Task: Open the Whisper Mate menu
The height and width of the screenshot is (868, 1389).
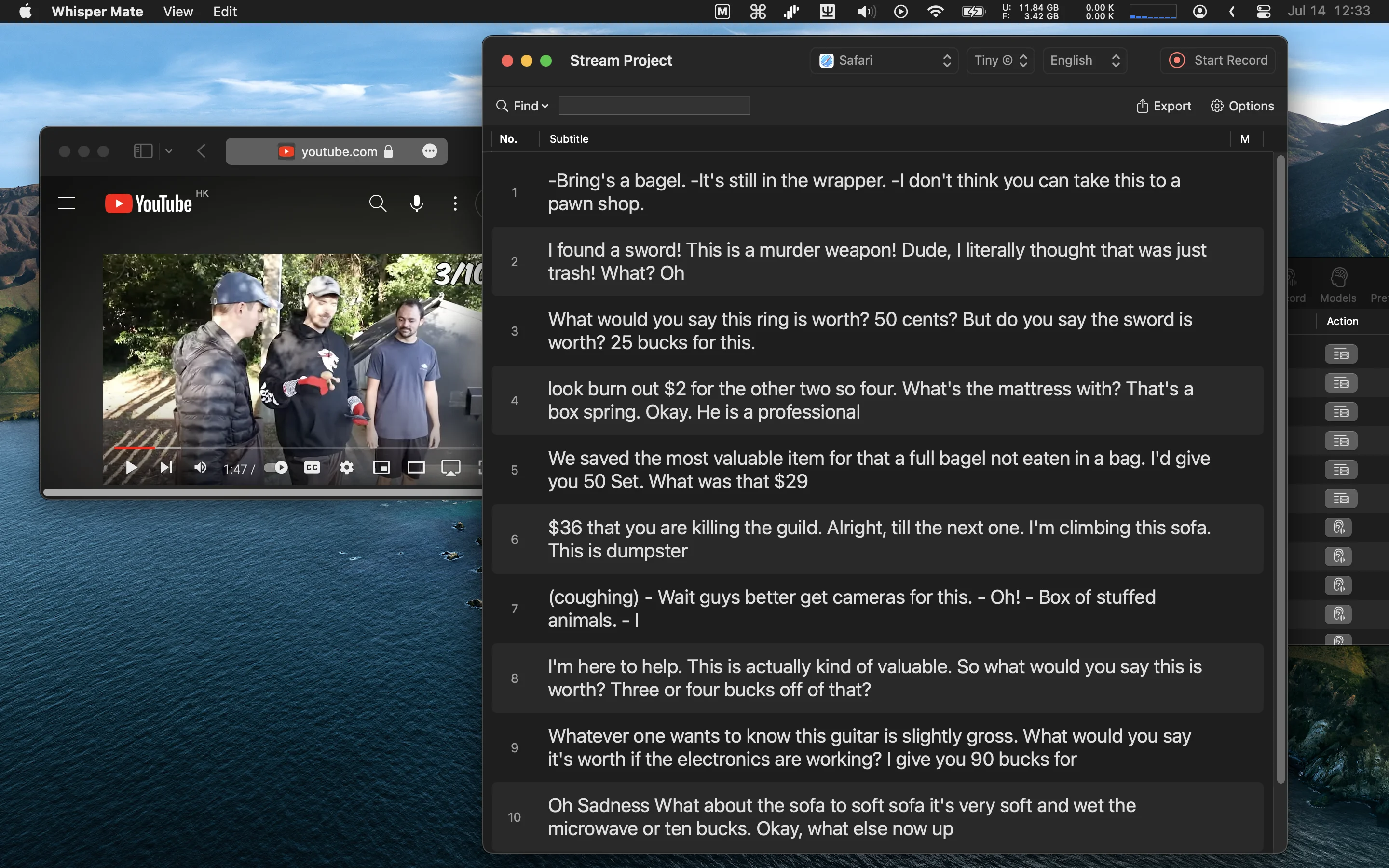Action: [97, 12]
